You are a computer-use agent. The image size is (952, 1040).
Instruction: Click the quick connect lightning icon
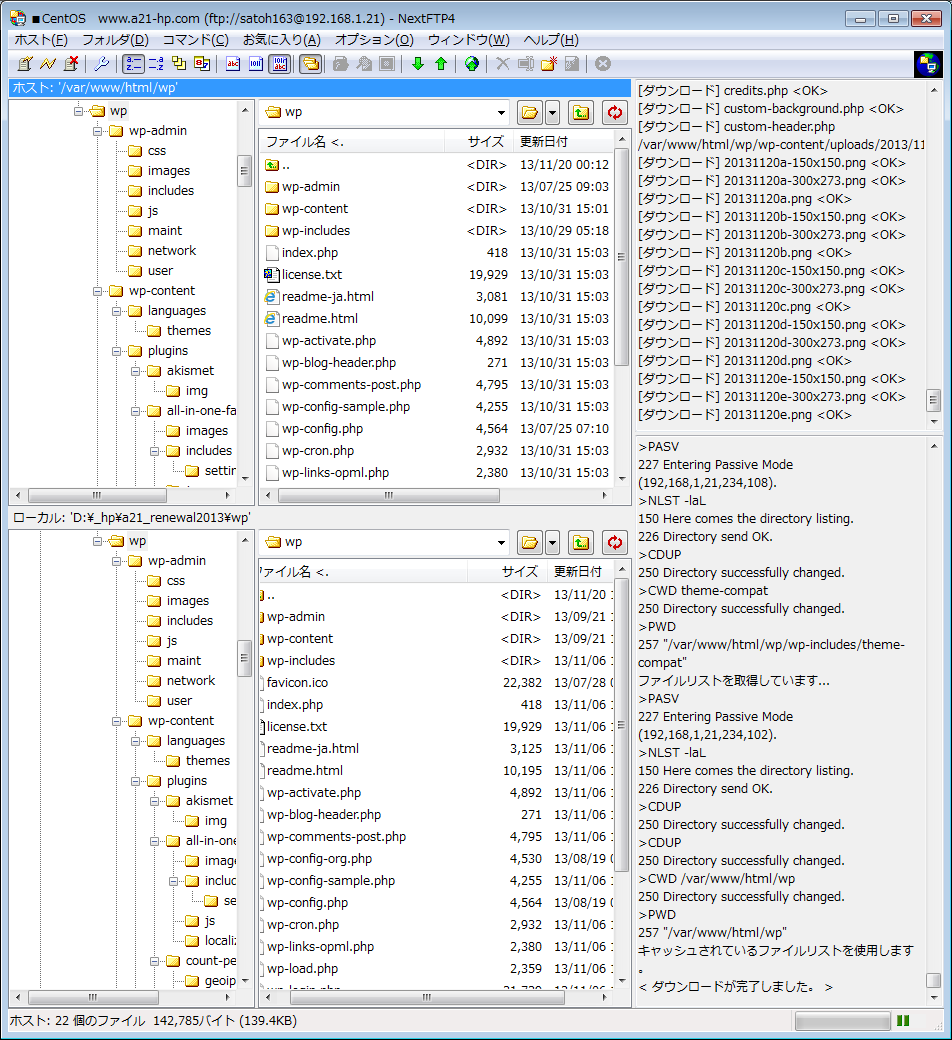tap(48, 64)
